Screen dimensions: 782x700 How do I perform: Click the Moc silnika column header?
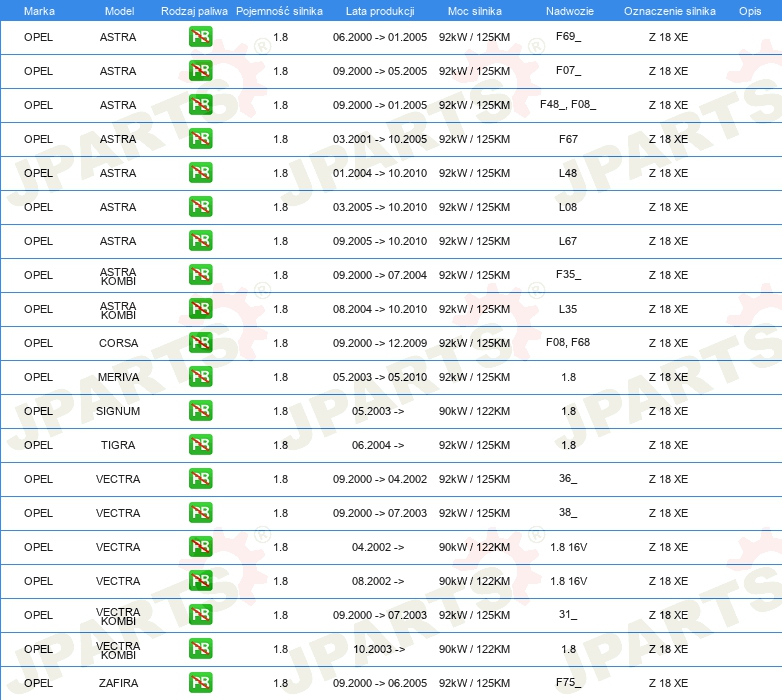click(x=474, y=11)
